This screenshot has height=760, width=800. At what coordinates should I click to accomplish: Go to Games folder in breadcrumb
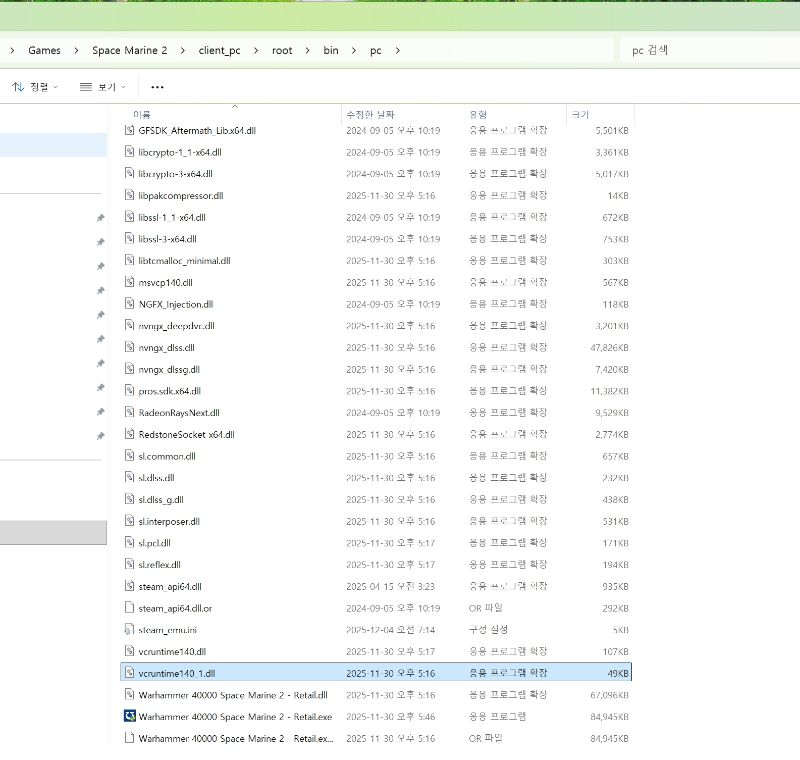(44, 50)
